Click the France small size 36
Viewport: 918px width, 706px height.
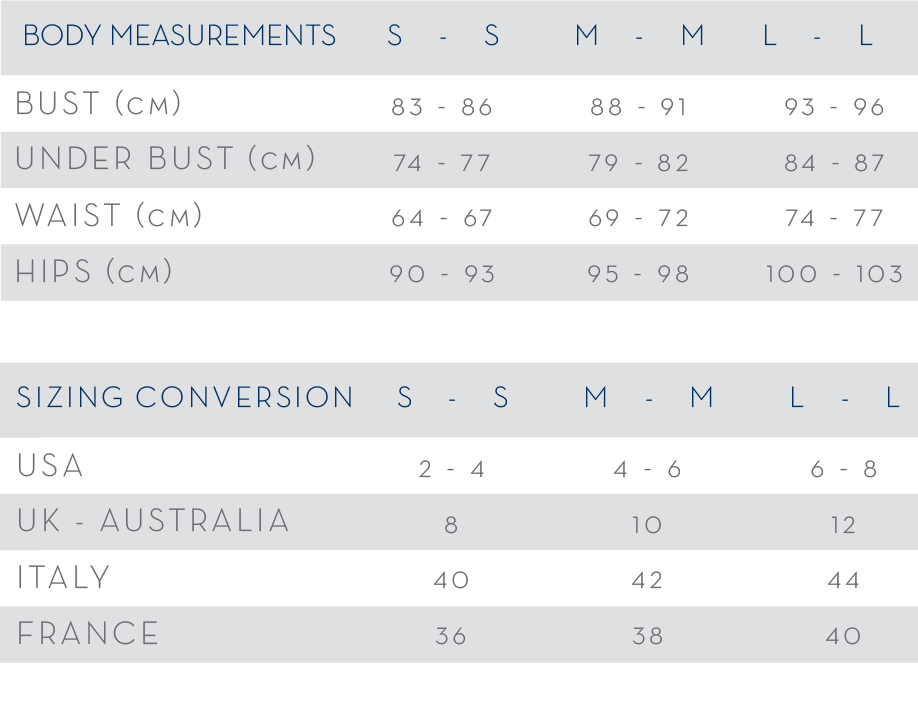pyautogui.click(x=451, y=636)
